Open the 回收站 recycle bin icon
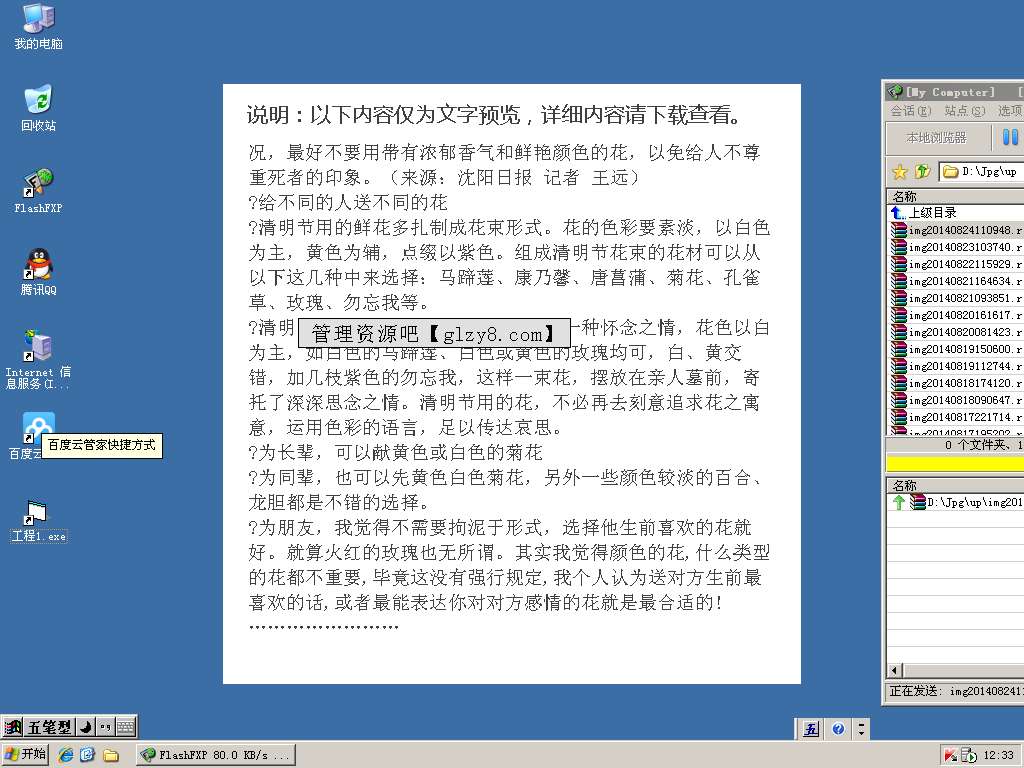The height and width of the screenshot is (768, 1024). point(38,108)
